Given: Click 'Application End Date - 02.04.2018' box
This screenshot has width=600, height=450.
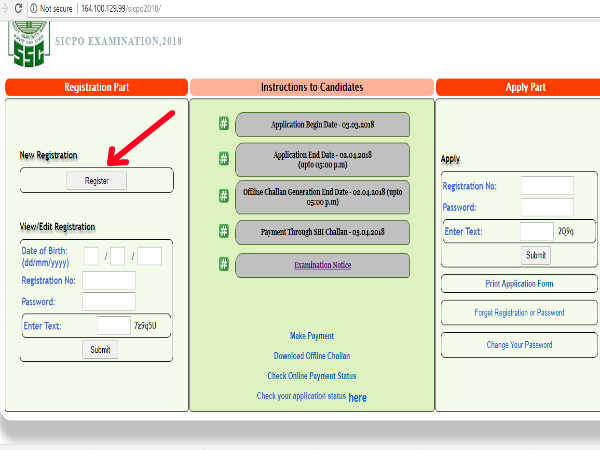Looking at the screenshot, I should (x=323, y=160).
